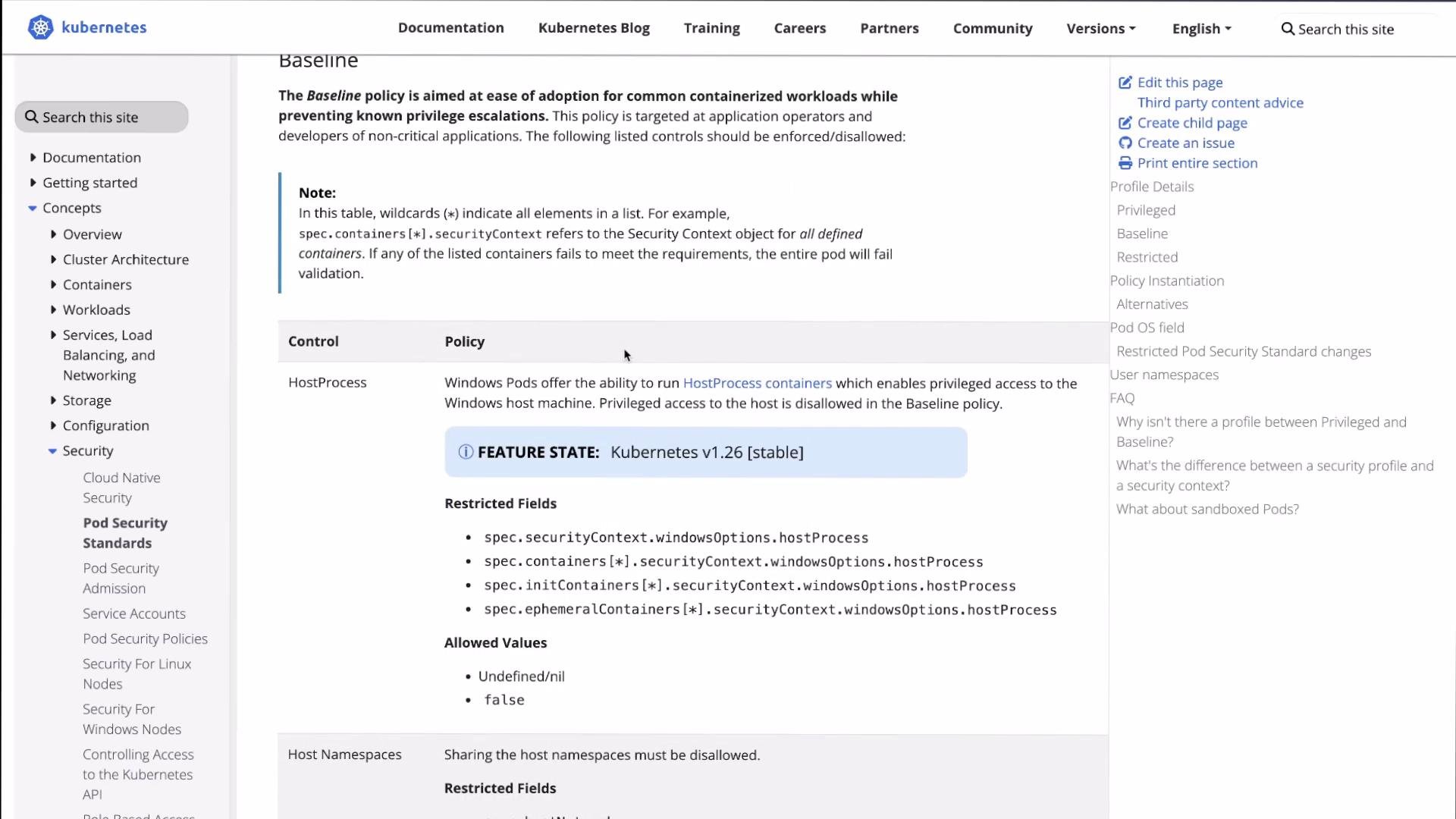The width and height of the screenshot is (1456, 819).
Task: Expand the Storage sidebar arrow
Action: coord(53,400)
